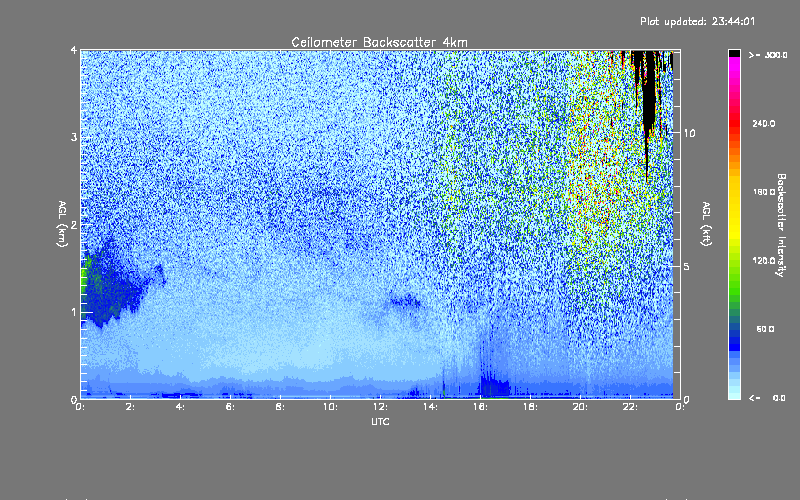Image resolution: width=800 pixels, height=500 pixels.
Task: Click the '60.0' colorbar value
Action: [765, 329]
